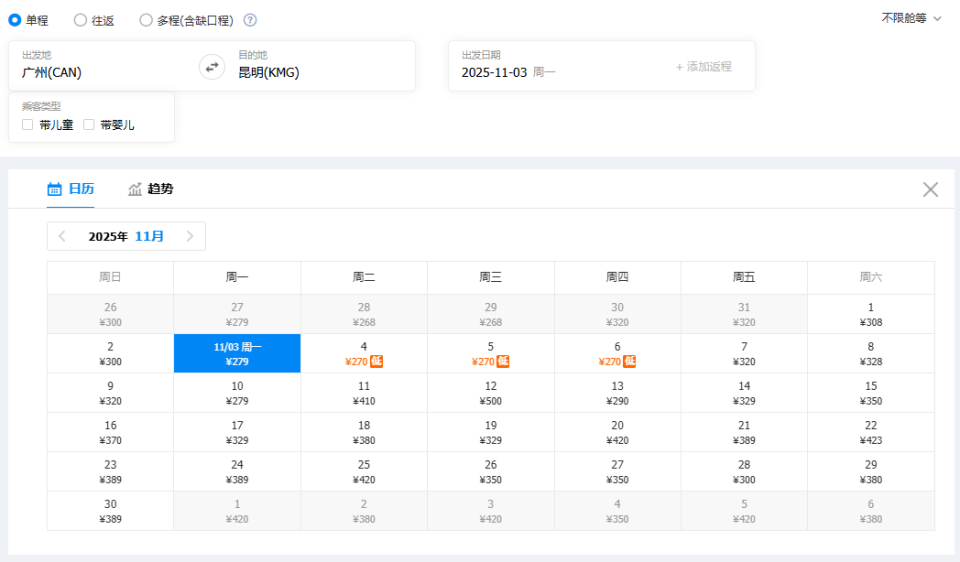Select October 27 priced ¥279
The height and width of the screenshot is (562, 960).
[x=237, y=314]
